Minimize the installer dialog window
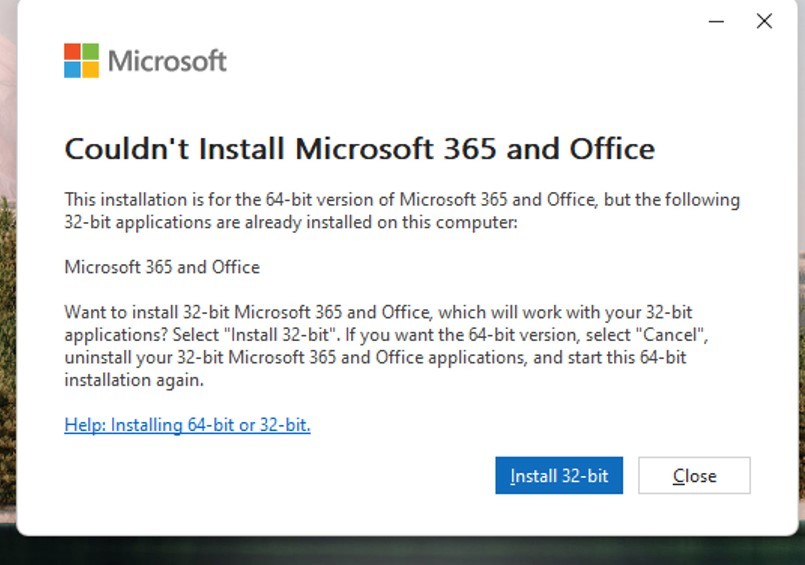This screenshot has height=565, width=805. point(716,21)
